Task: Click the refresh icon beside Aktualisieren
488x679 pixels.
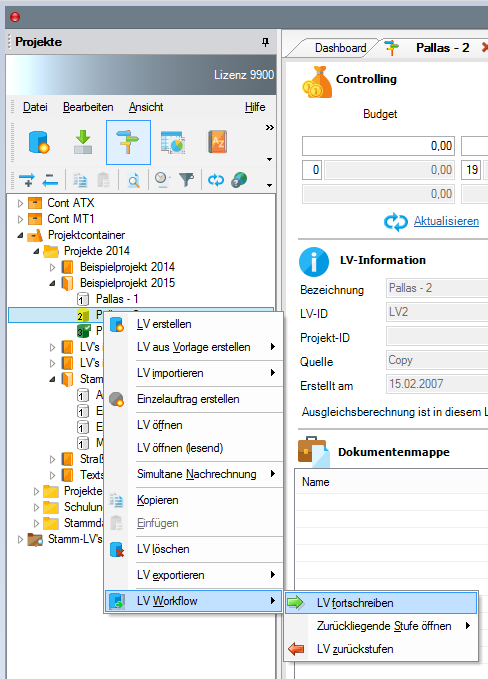Action: click(x=396, y=222)
